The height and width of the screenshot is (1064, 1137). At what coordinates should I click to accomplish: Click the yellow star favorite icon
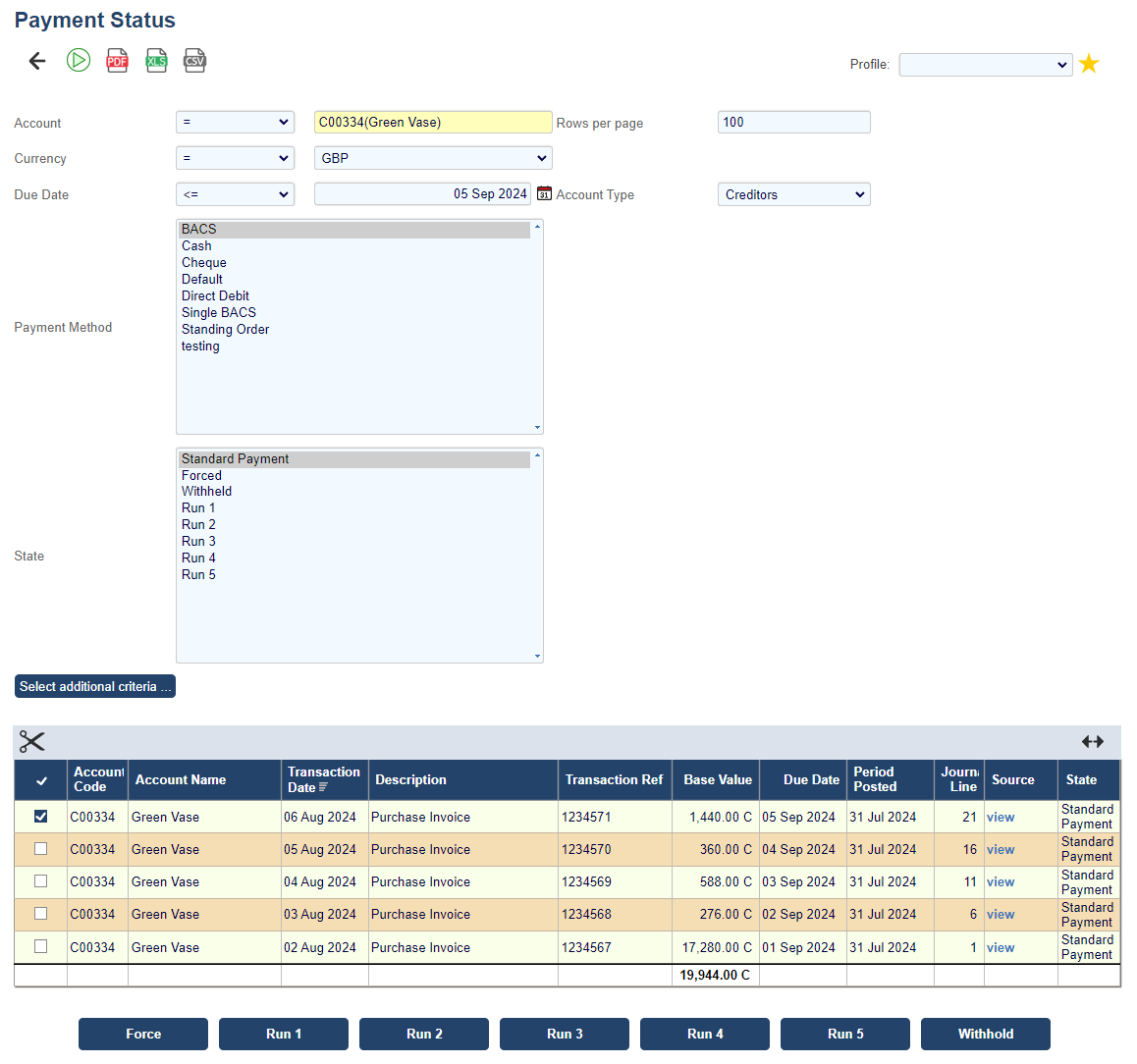[1088, 65]
